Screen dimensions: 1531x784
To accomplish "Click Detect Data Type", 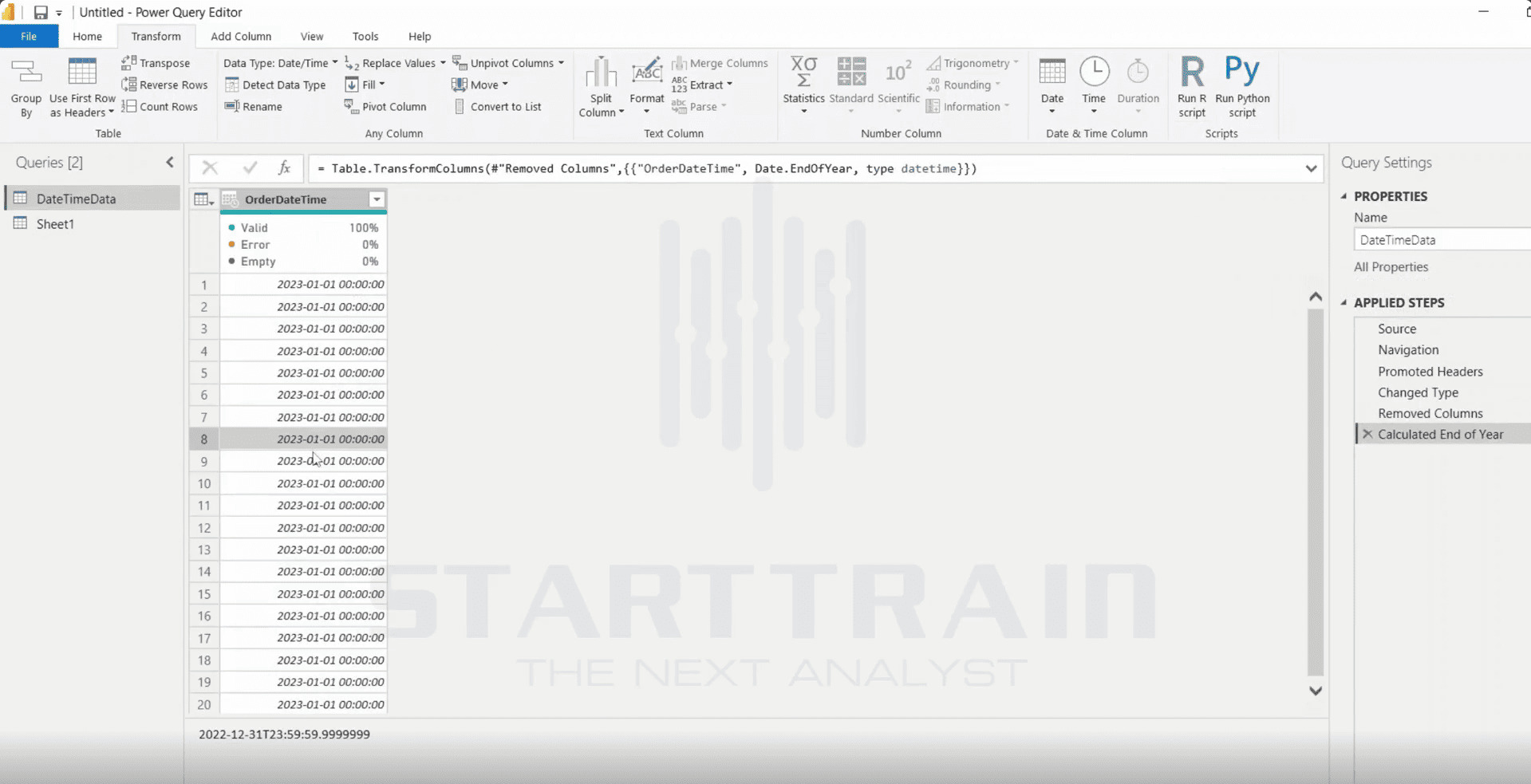I will point(275,85).
